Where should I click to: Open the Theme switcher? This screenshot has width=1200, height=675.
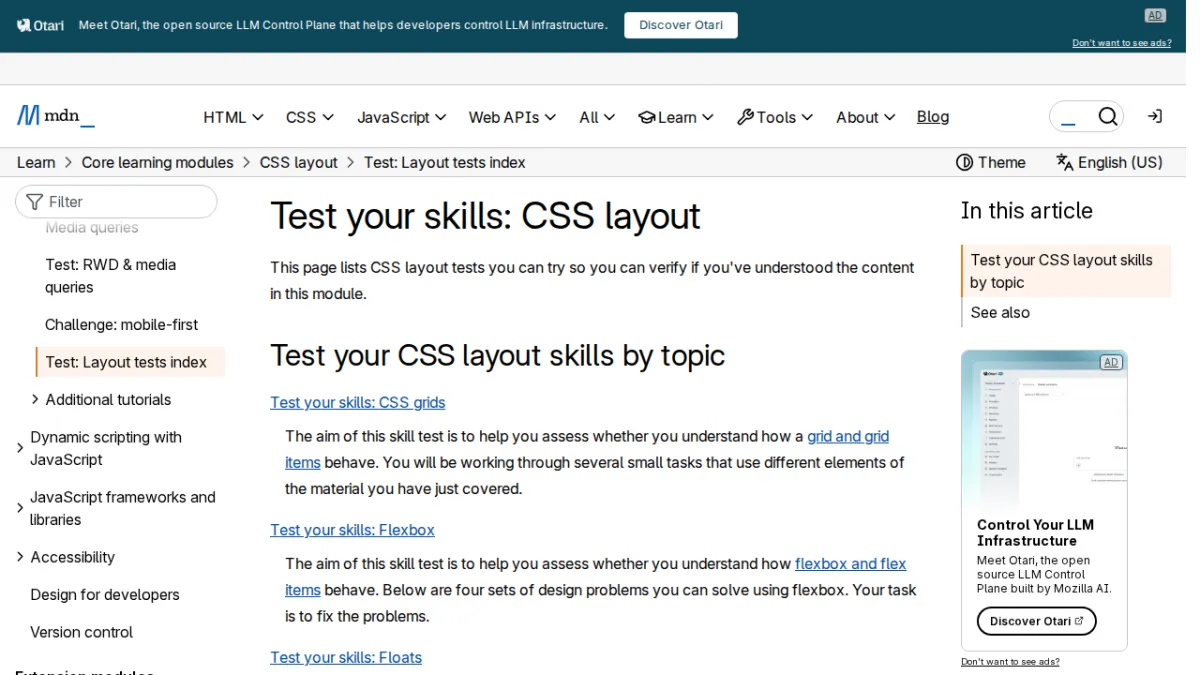(x=991, y=162)
